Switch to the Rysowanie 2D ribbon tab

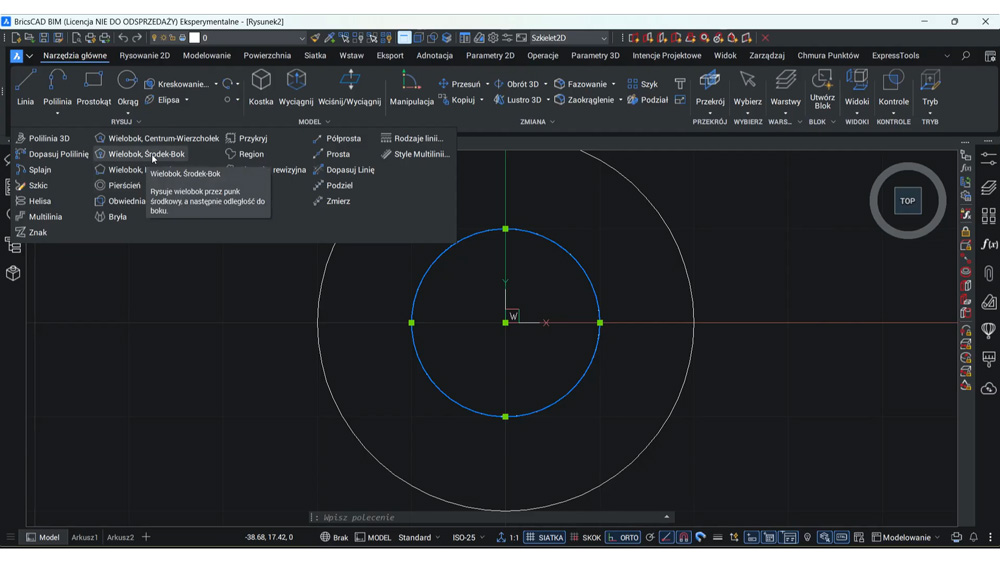tap(145, 55)
